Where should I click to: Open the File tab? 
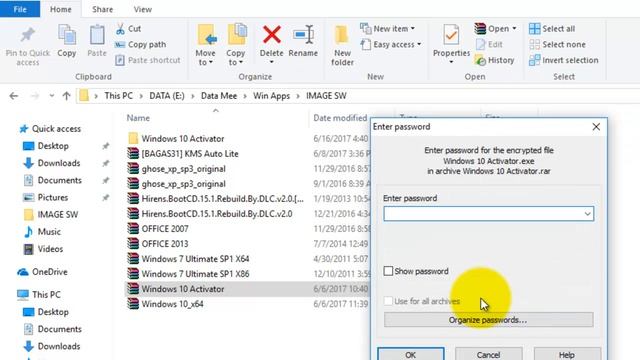20,9
